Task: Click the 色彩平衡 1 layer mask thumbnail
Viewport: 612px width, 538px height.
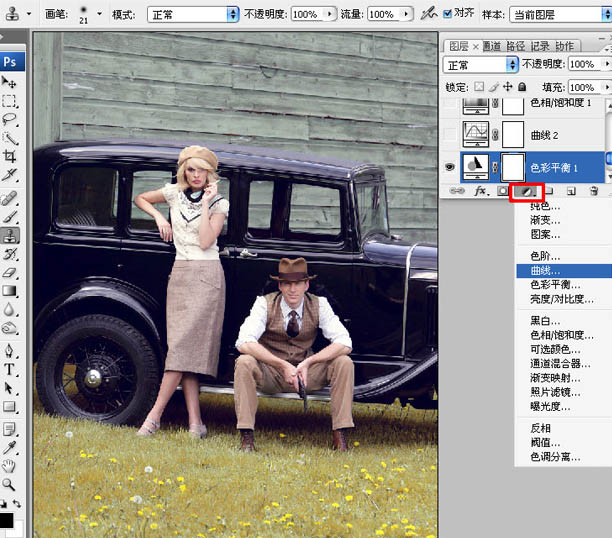Action: pyautogui.click(x=513, y=166)
